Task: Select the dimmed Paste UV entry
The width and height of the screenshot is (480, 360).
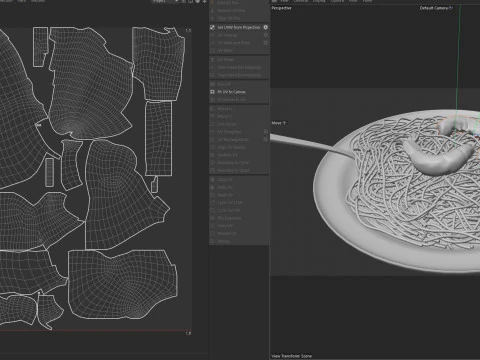Action: click(x=225, y=187)
